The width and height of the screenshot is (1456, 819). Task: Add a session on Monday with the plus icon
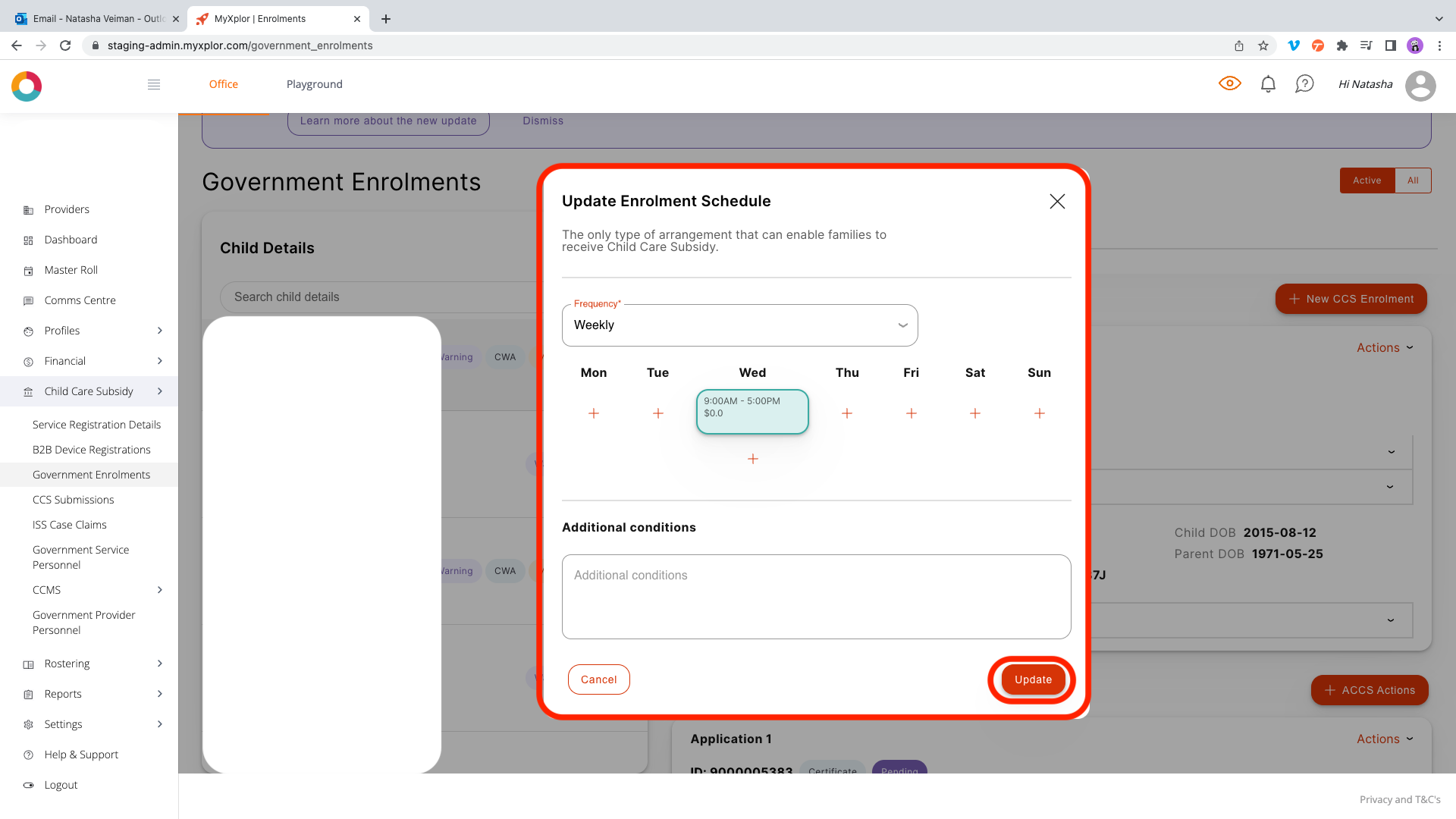(594, 413)
